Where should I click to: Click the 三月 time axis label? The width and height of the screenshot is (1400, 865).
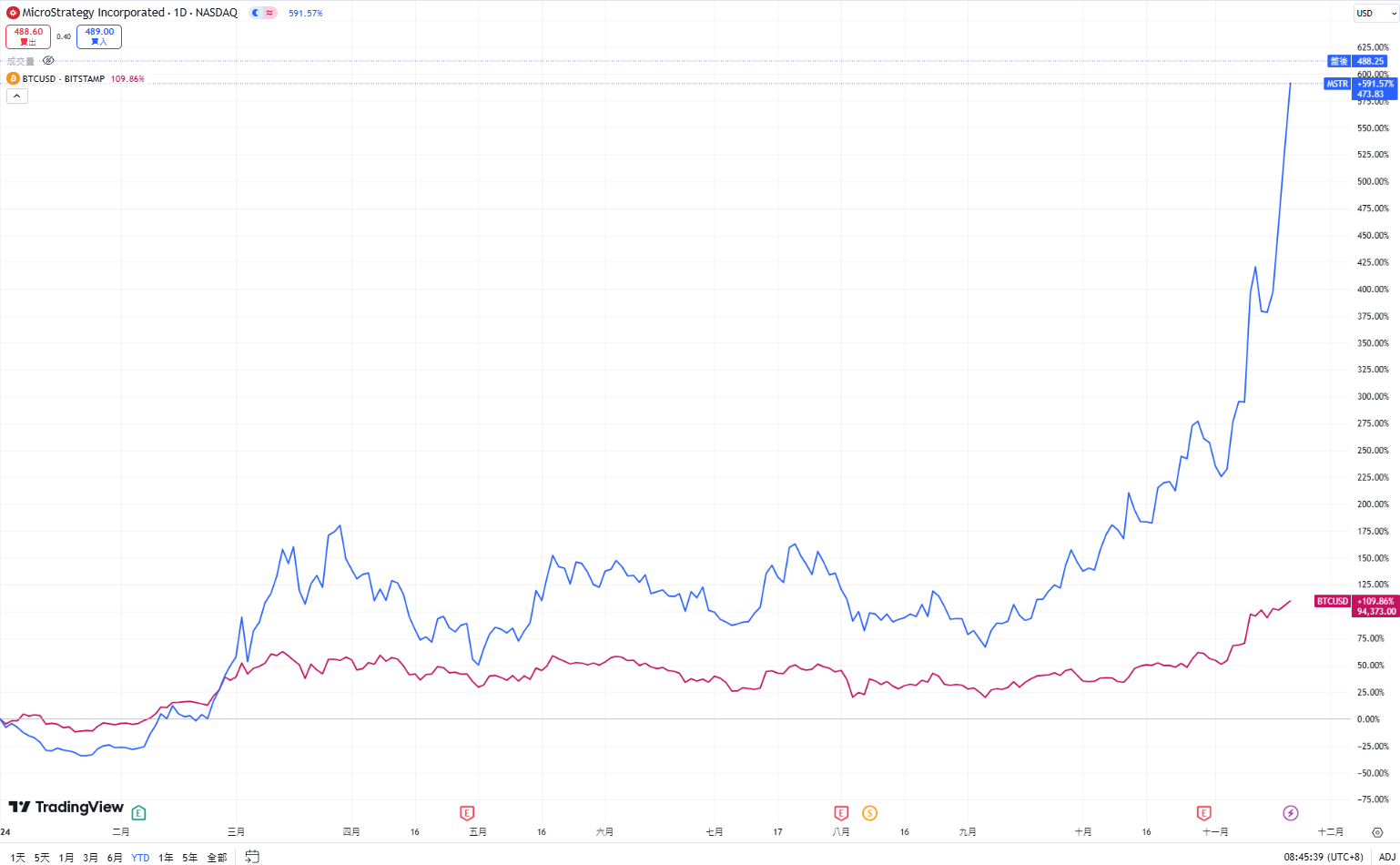236,832
